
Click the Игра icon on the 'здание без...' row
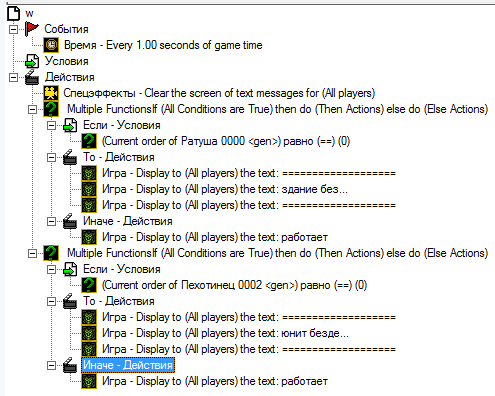(89, 189)
